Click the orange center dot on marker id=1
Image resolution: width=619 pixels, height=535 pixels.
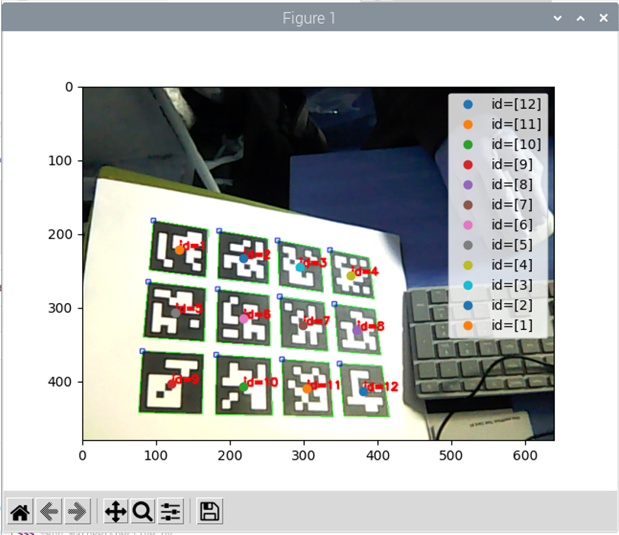point(179,250)
